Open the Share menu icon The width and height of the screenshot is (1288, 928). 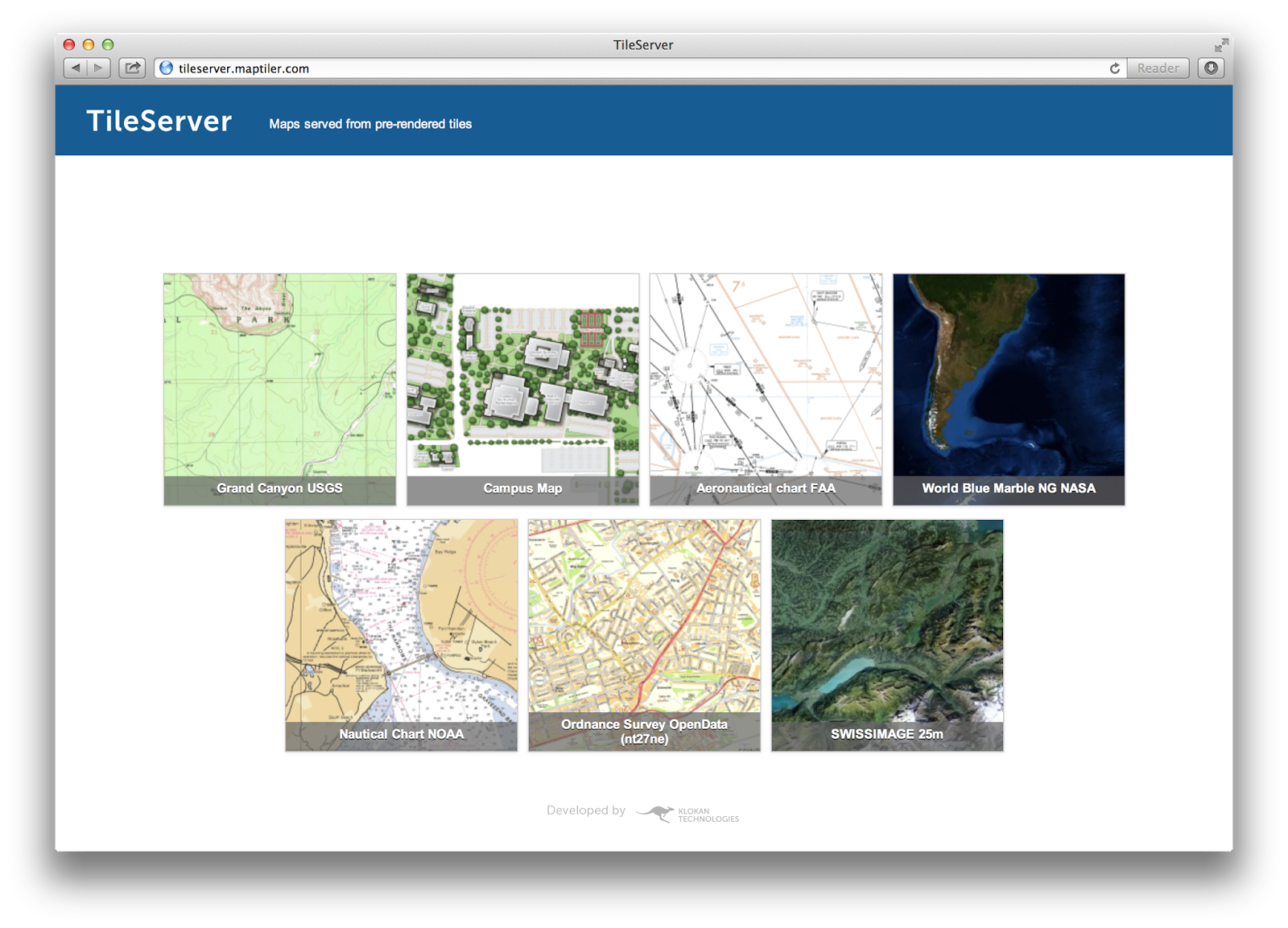131,68
